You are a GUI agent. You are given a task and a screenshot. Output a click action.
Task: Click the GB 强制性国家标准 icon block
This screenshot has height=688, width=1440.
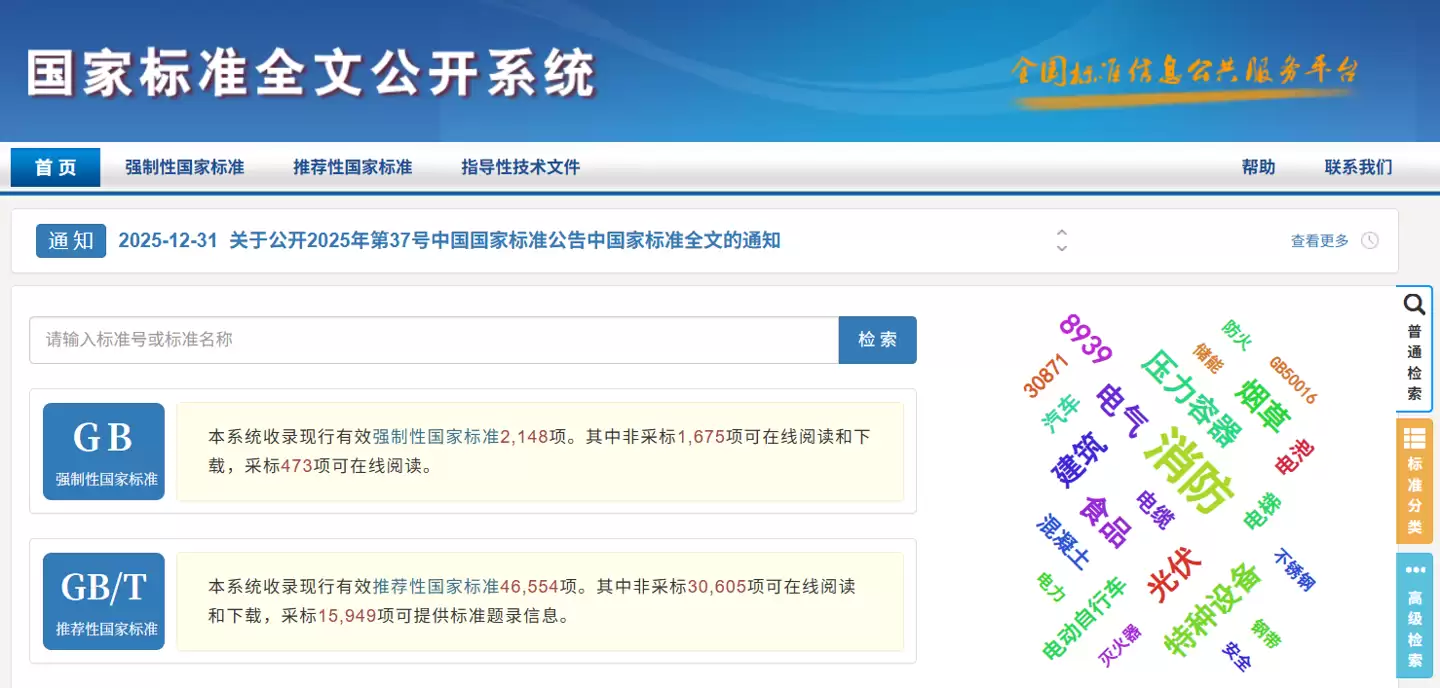pos(103,451)
